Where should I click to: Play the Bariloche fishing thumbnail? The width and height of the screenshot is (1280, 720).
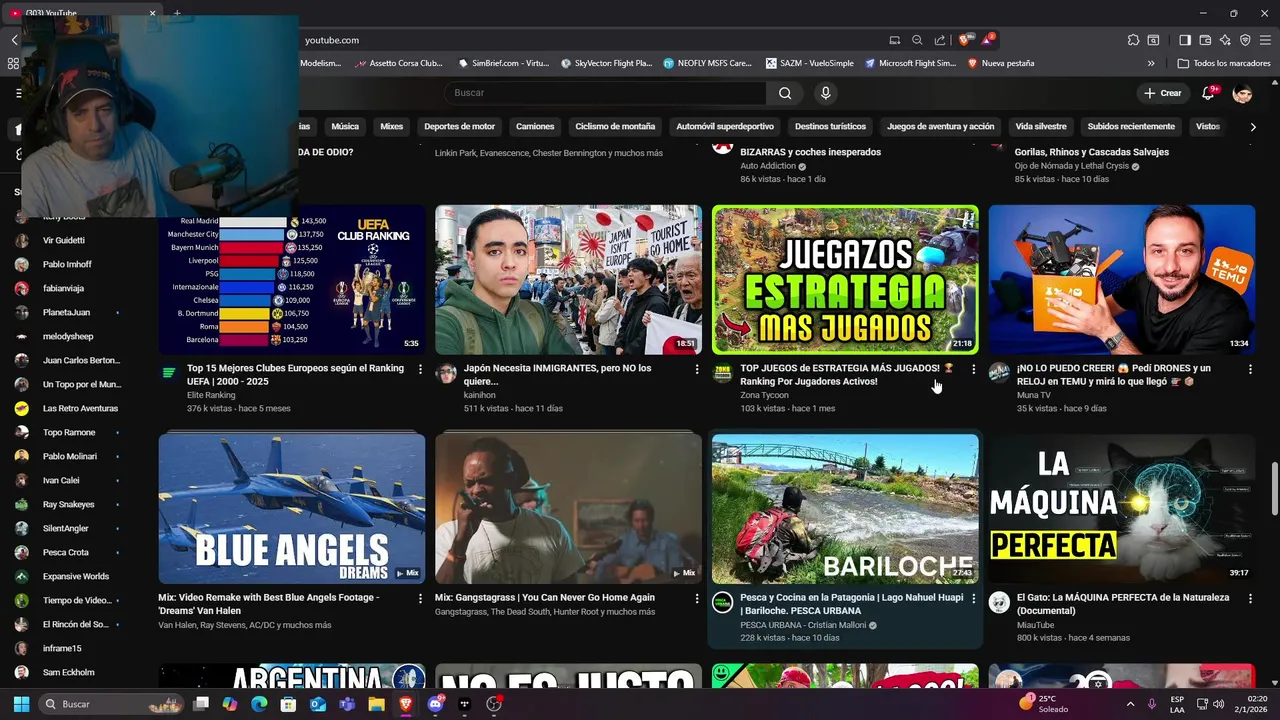pos(845,509)
